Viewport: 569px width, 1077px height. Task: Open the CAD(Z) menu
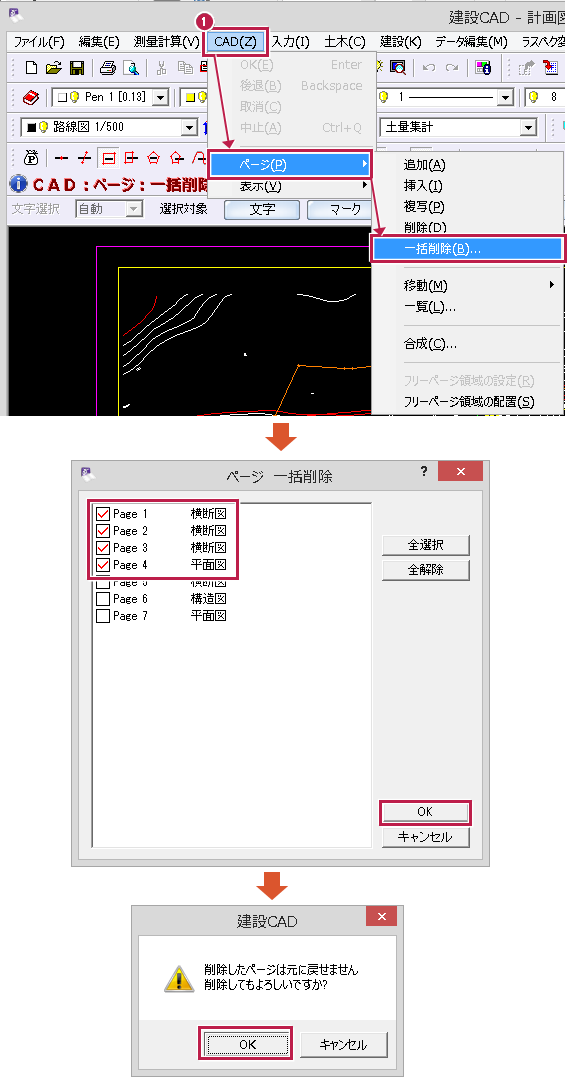tap(235, 42)
